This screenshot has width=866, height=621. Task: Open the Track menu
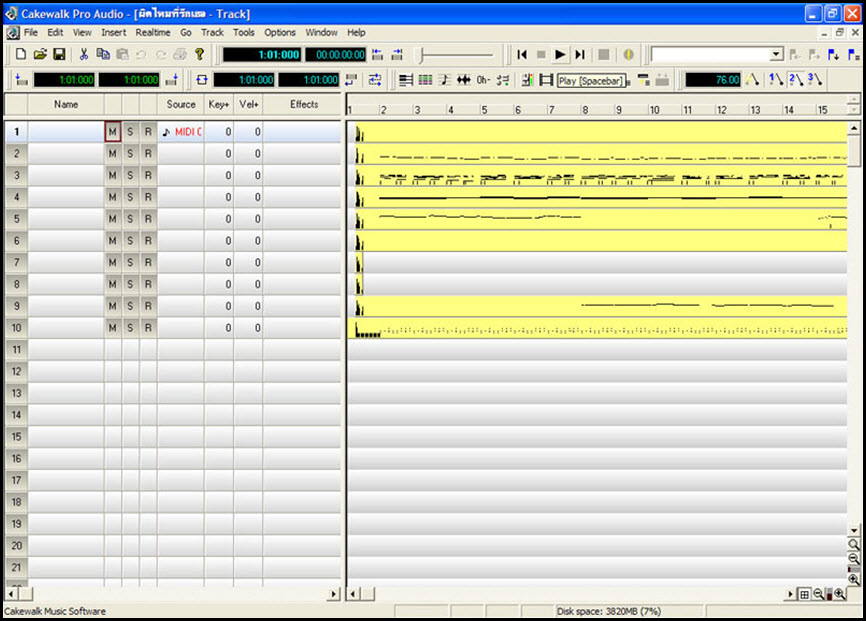click(x=213, y=33)
